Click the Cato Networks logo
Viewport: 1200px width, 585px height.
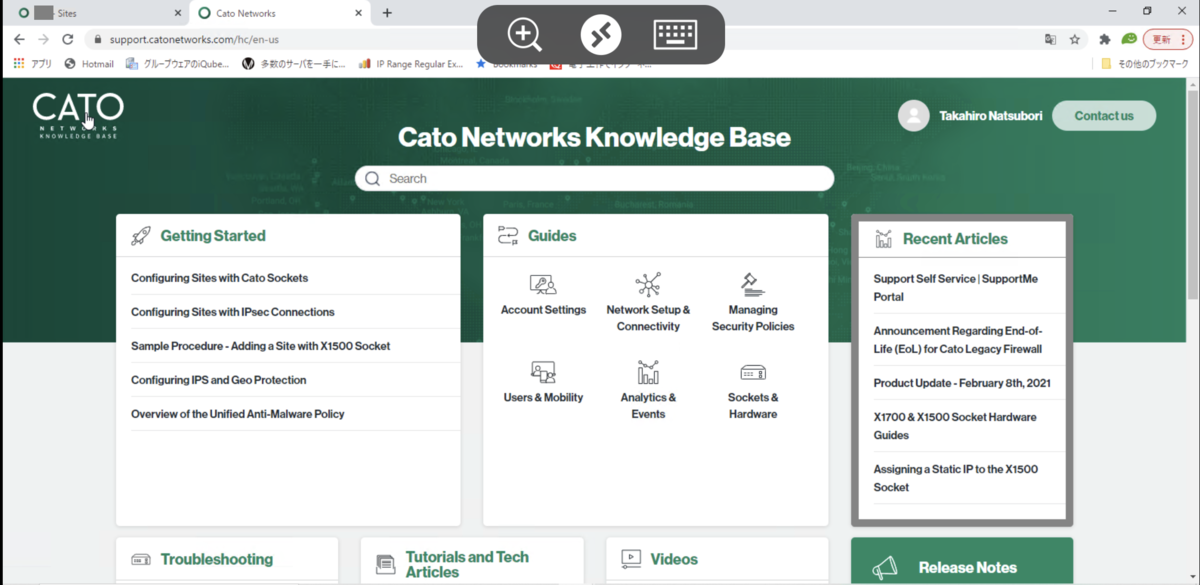pyautogui.click(x=78, y=115)
